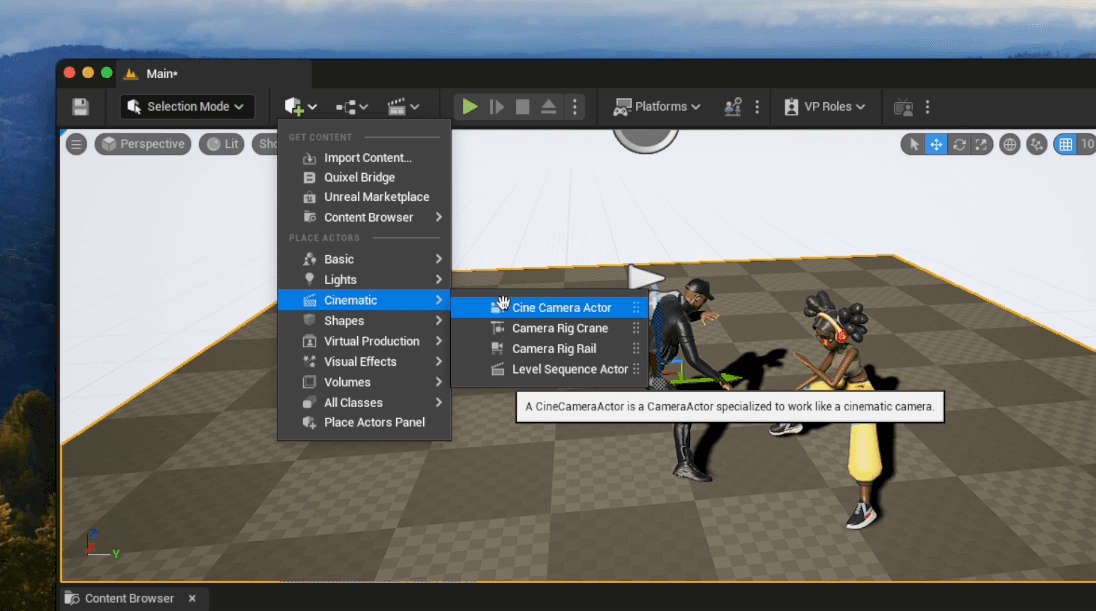Toggle the Lit view mode button

click(x=222, y=144)
